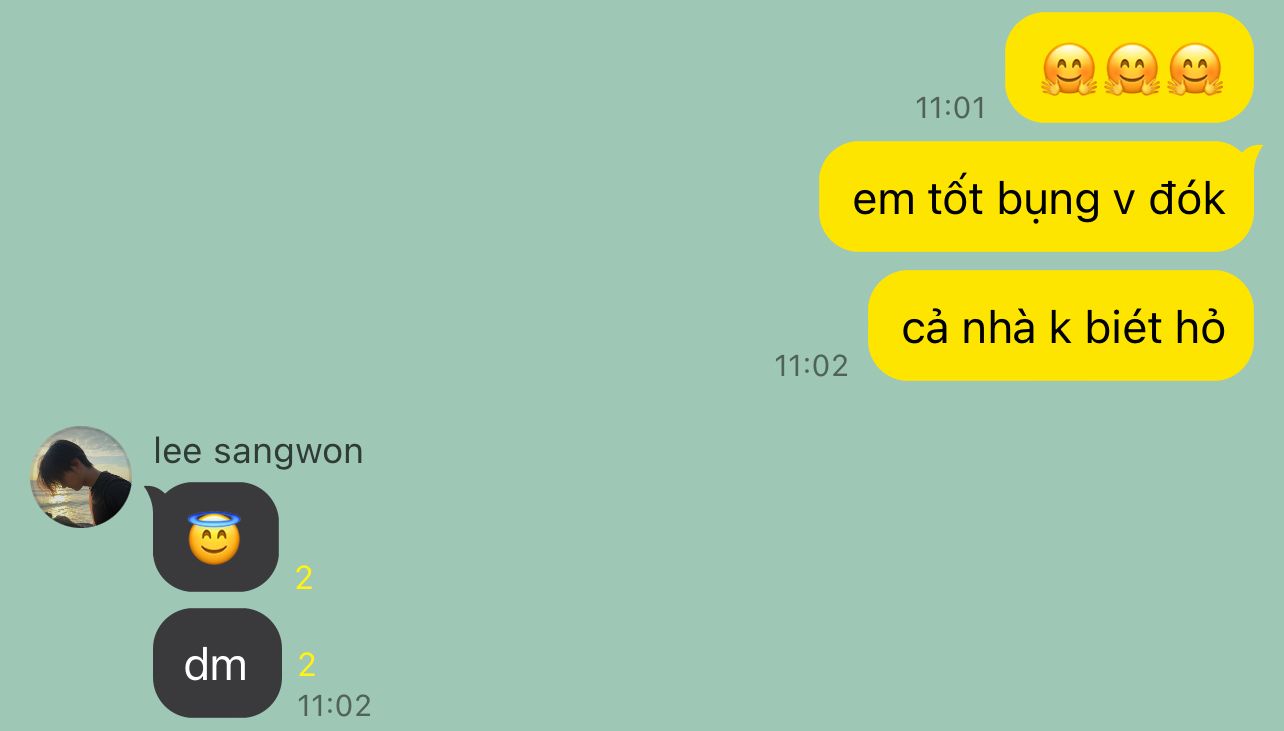
Task: Click the yellow unread count beside "dm"
Action: (x=307, y=665)
